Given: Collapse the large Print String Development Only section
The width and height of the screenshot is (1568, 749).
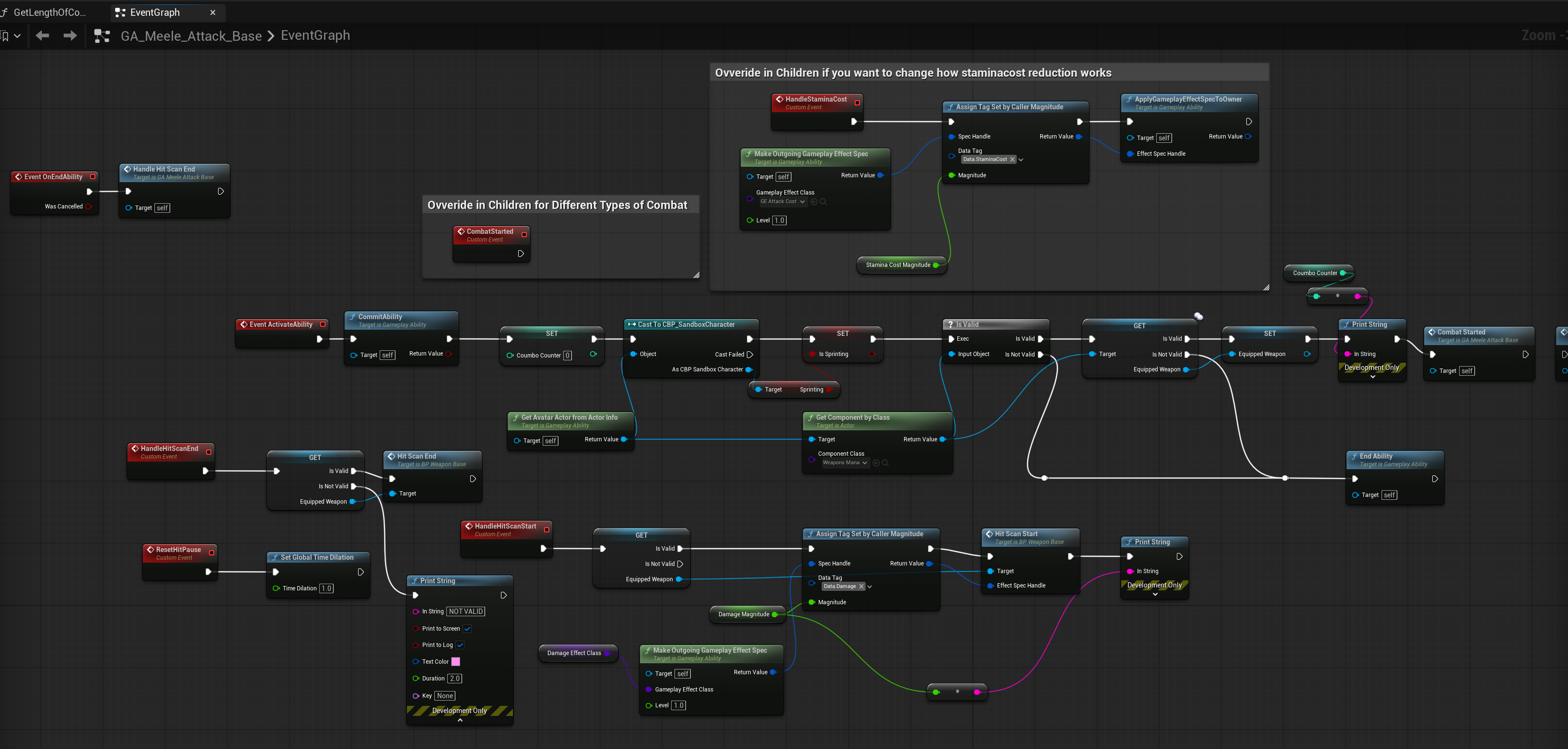Looking at the screenshot, I should tap(460, 720).
